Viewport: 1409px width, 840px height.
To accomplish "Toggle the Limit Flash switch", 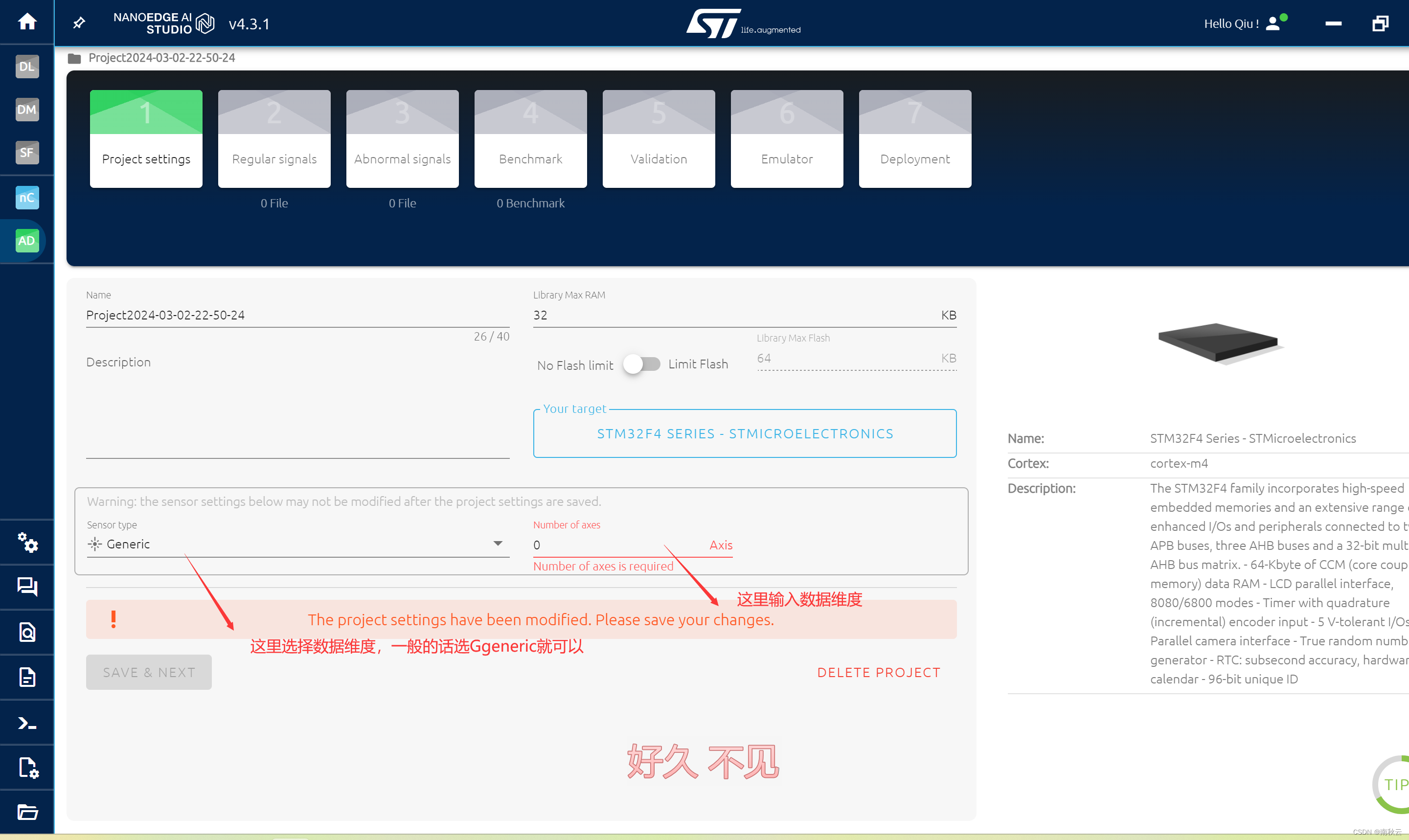I will pos(642,364).
